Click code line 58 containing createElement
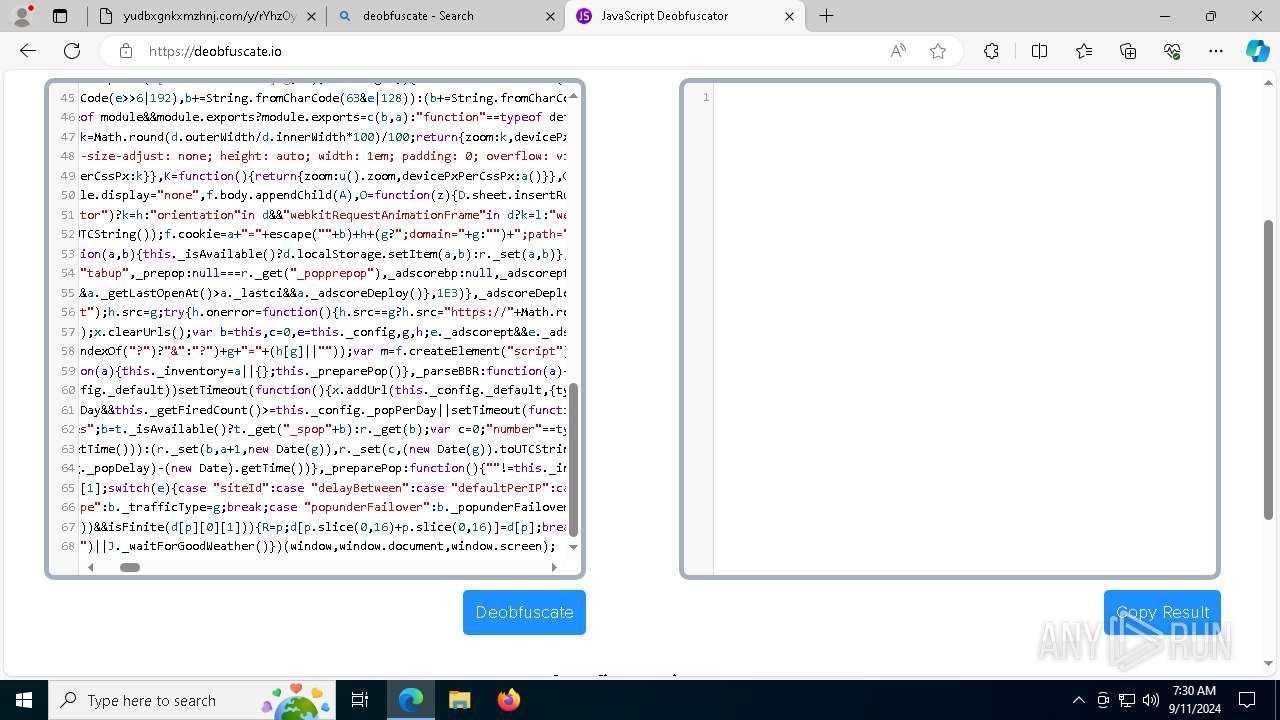The height and width of the screenshot is (720, 1280). [323, 351]
